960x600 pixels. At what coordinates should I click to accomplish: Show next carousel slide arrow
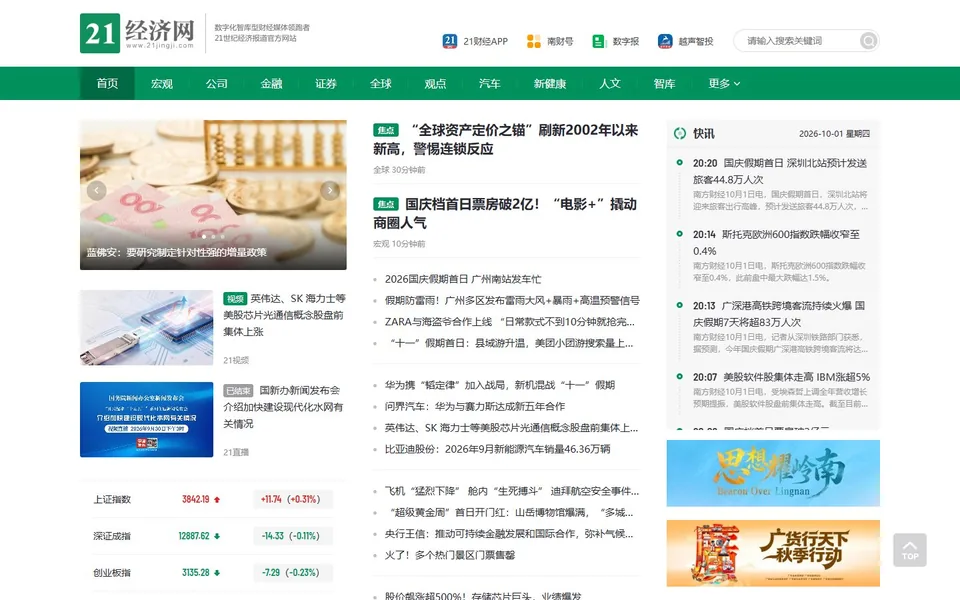tap(330, 190)
